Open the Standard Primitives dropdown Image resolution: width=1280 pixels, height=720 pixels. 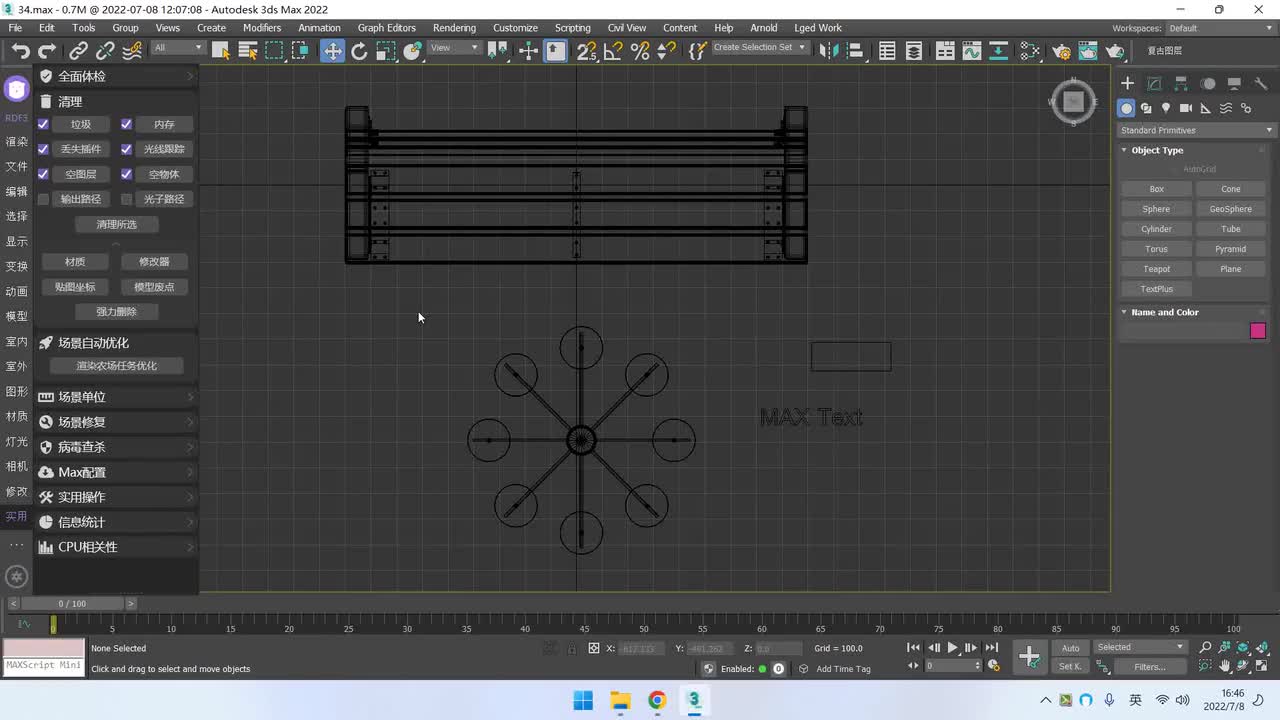pyautogui.click(x=1196, y=130)
